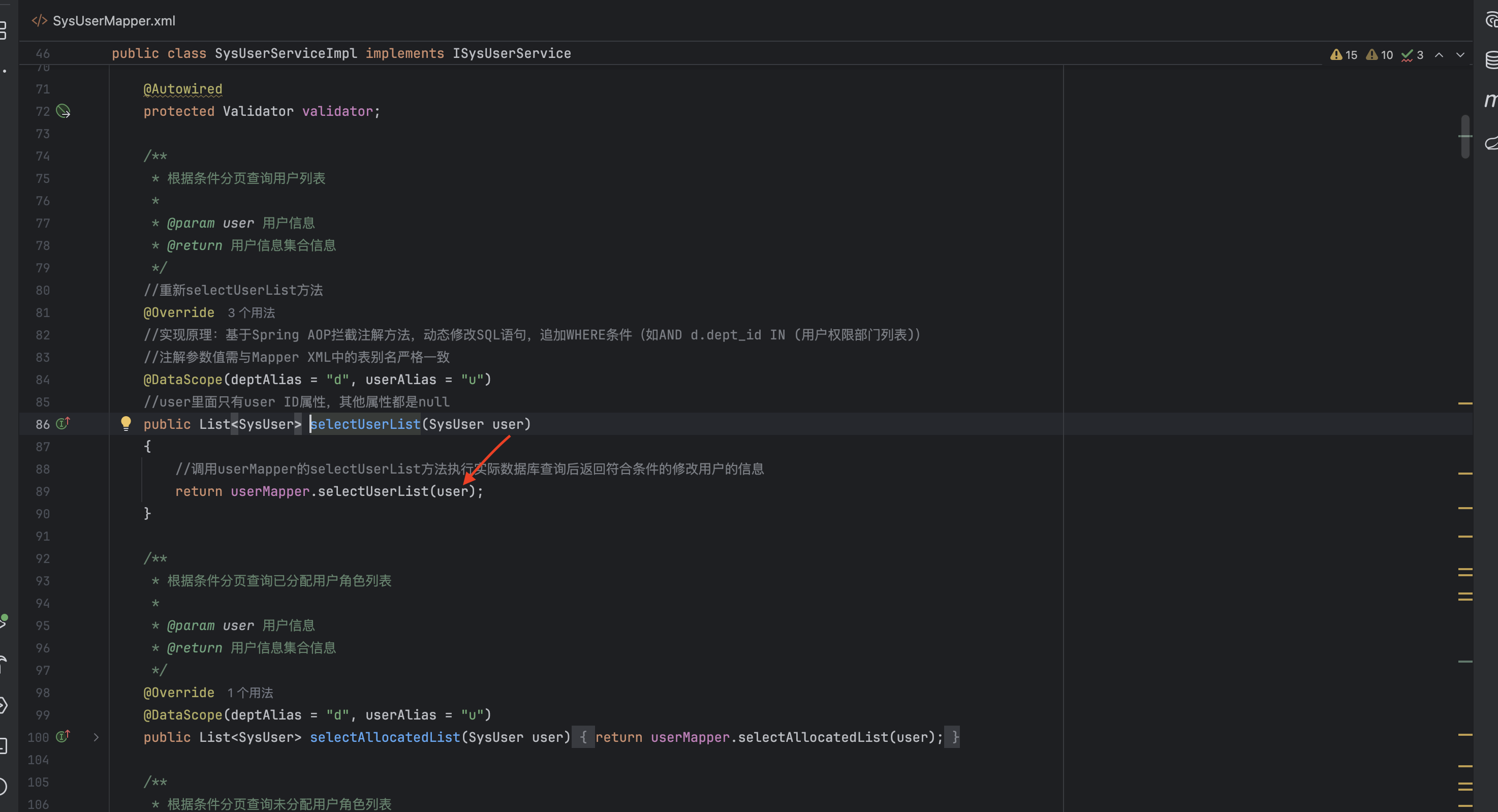Open the Terminal tool window icon

point(3,746)
